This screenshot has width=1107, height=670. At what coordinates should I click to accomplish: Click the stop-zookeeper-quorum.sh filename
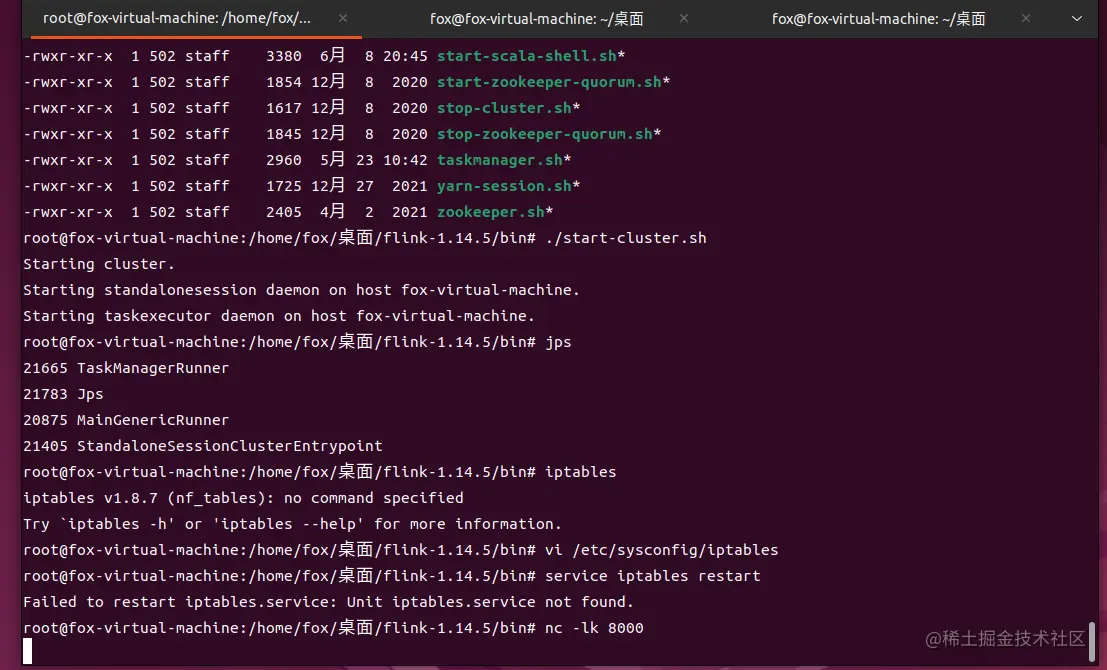coord(544,134)
